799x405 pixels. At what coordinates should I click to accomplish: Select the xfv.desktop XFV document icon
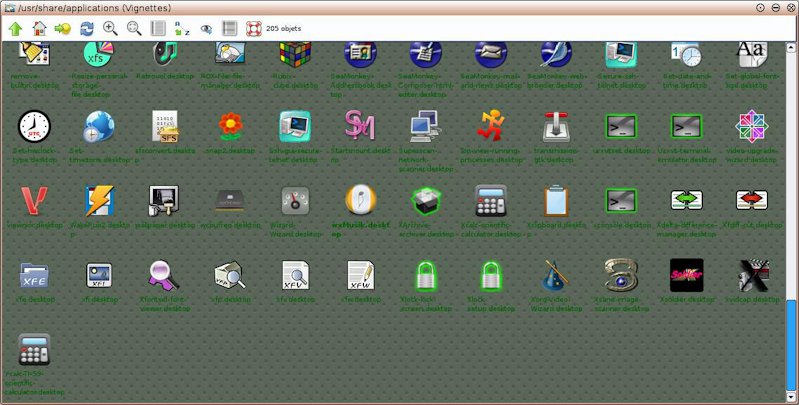[x=296, y=276]
